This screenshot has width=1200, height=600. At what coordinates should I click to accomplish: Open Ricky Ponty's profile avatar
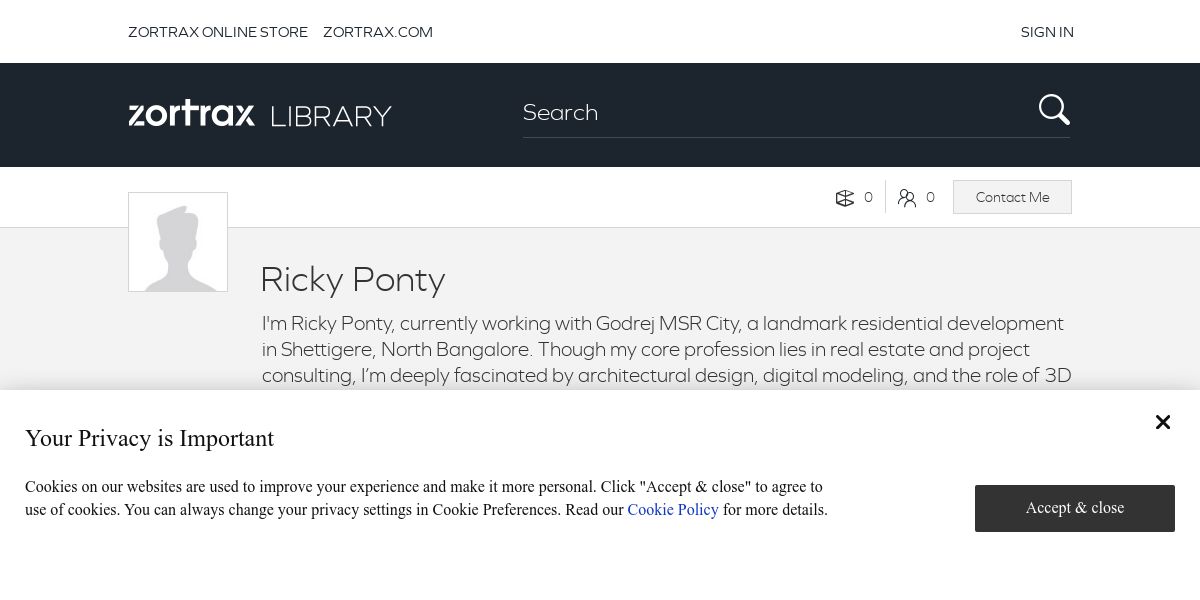coord(178,242)
